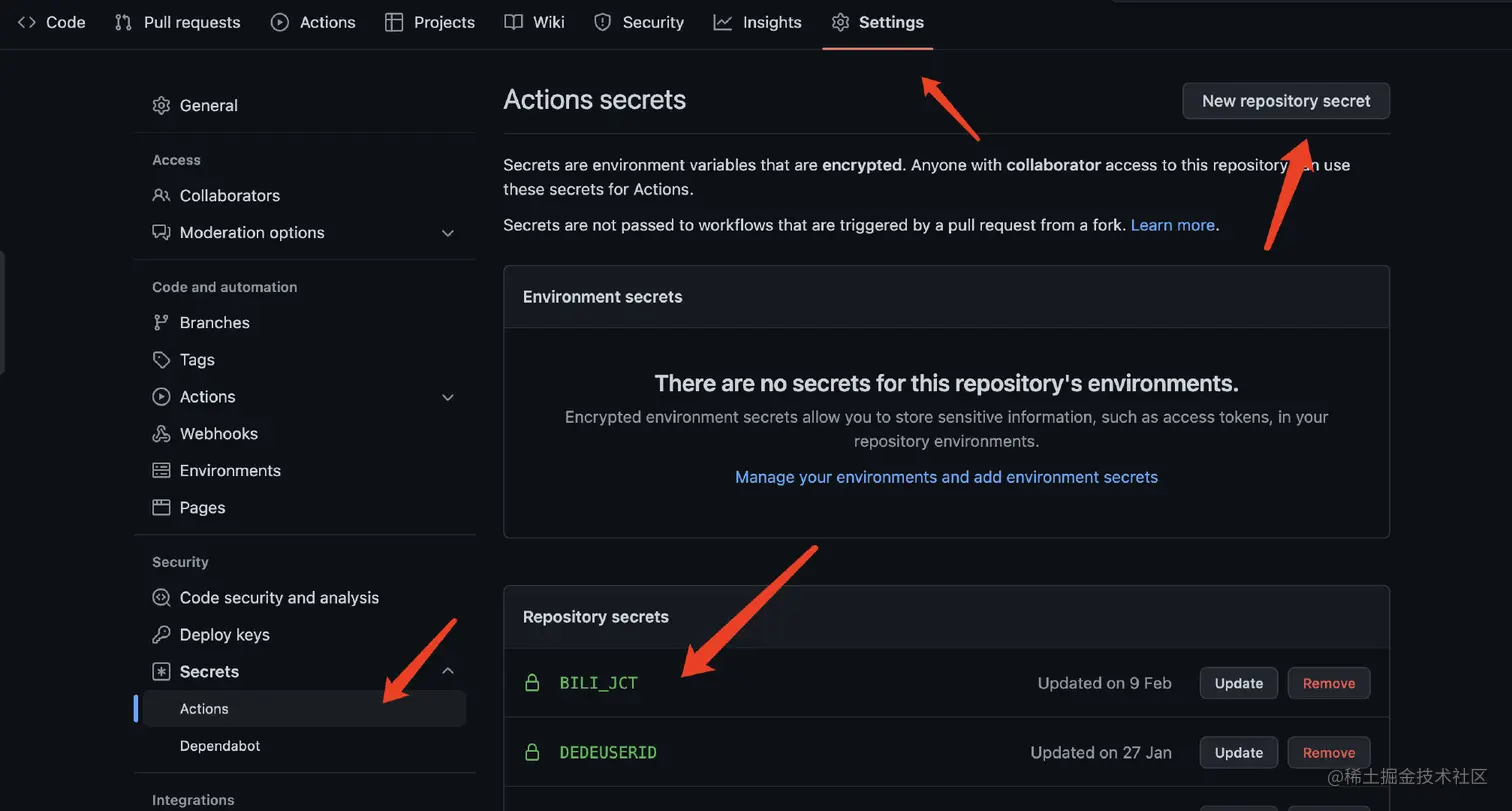Click the Repository secrets heading
Viewport: 1512px width, 811px height.
pyautogui.click(x=596, y=617)
